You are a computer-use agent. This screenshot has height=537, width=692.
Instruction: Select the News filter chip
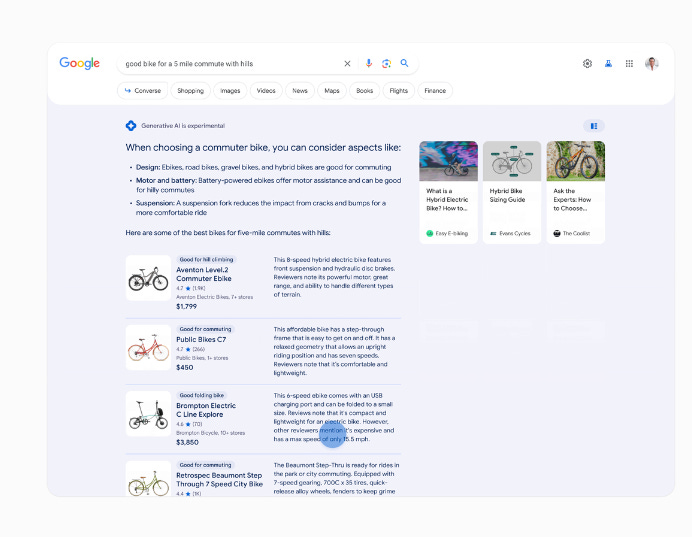click(300, 90)
